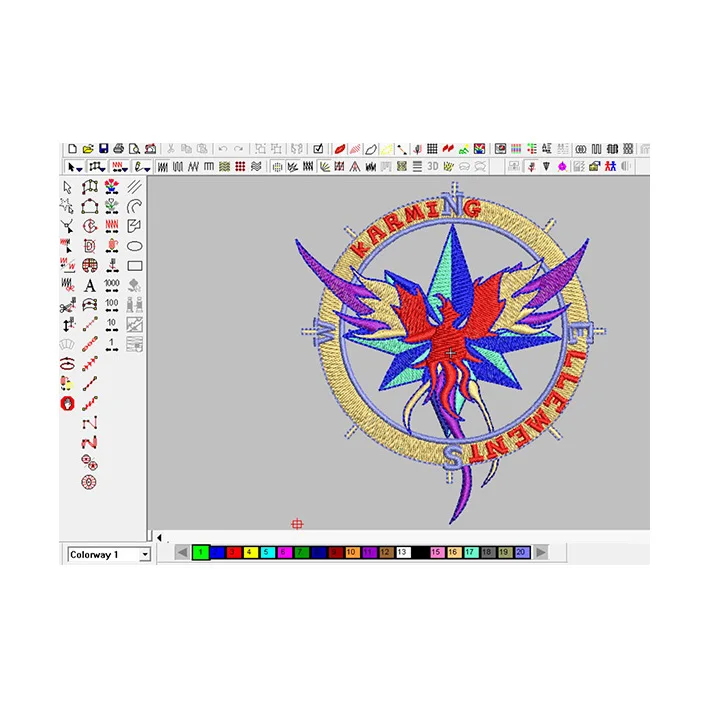Pick white color swatch 13
This screenshot has width=709, height=709.
click(x=402, y=552)
